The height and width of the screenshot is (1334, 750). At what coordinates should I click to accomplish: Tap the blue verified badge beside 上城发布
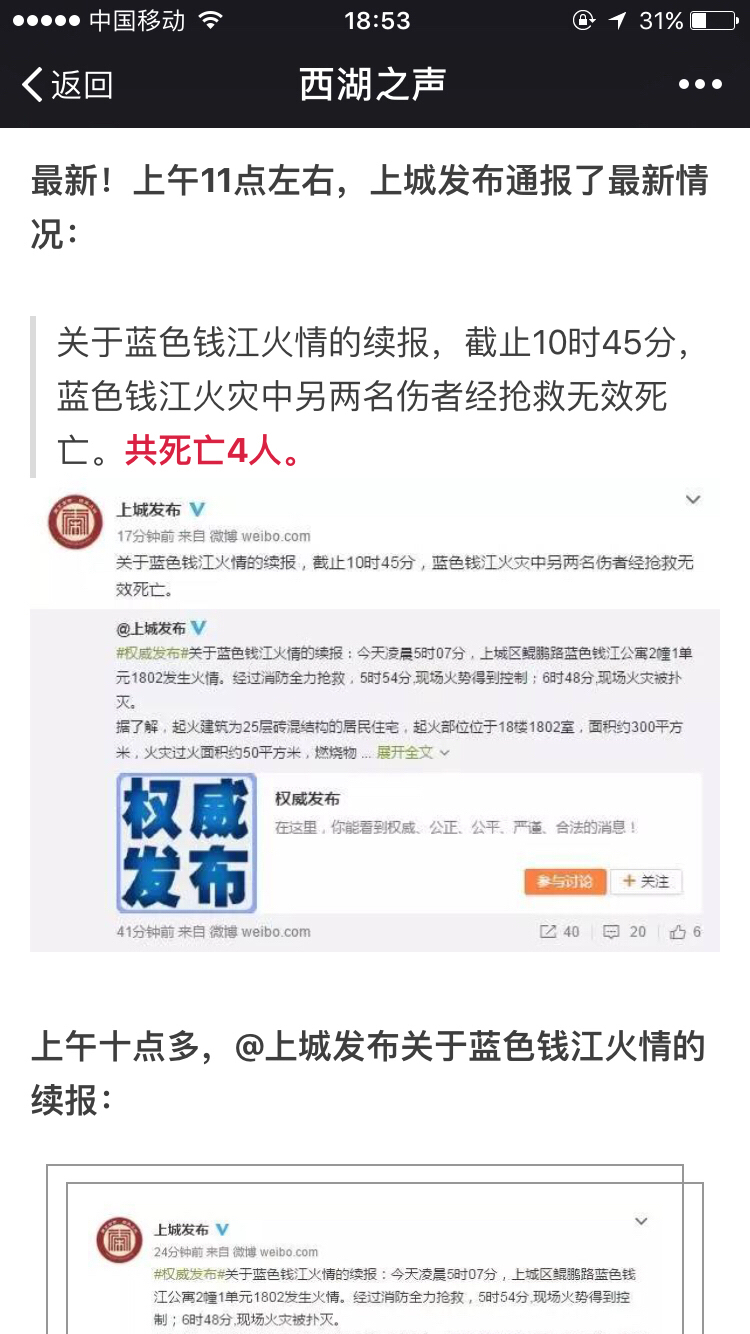pyautogui.click(x=197, y=510)
